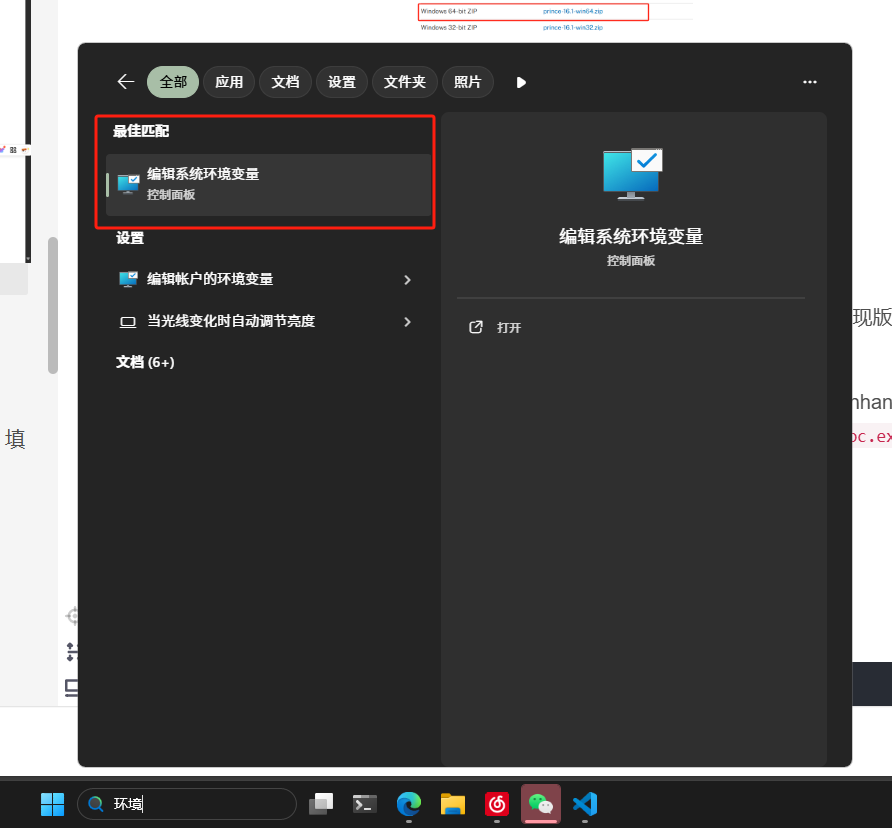Open WeChat from the taskbar
This screenshot has height=828, width=892.
coord(540,804)
